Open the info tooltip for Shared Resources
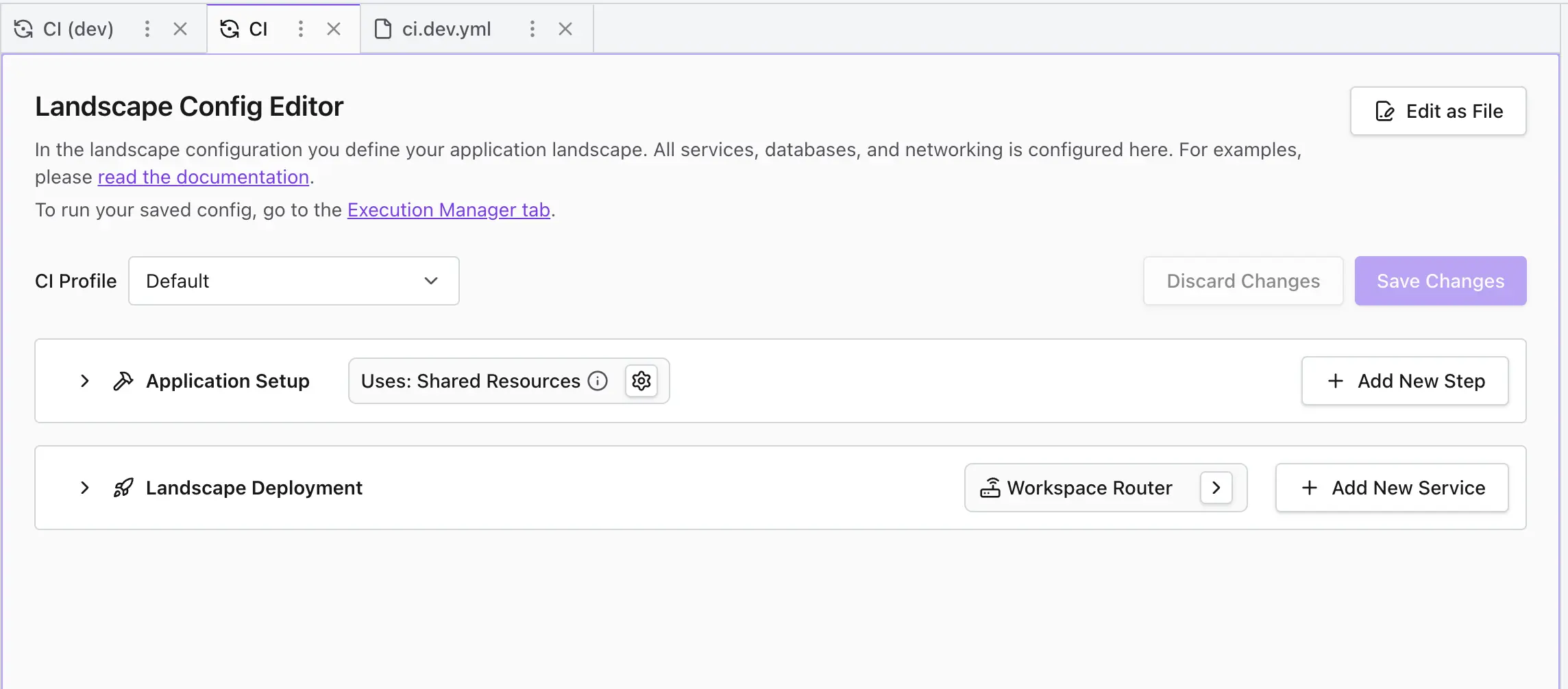This screenshot has height=689, width=1568. pos(598,381)
